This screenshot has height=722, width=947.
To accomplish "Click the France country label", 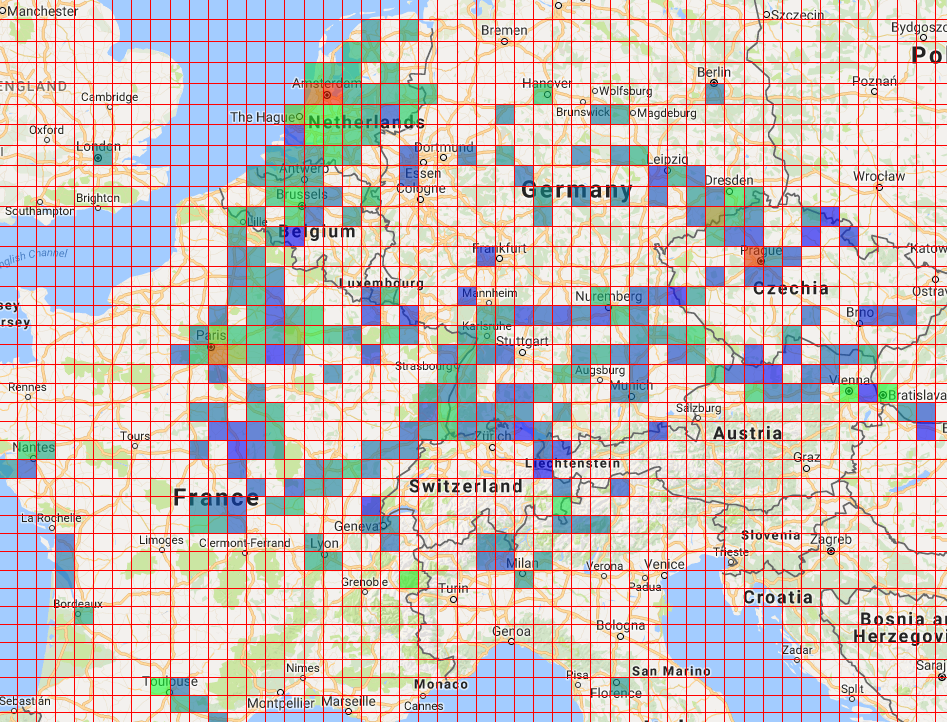I will click(x=216, y=498).
